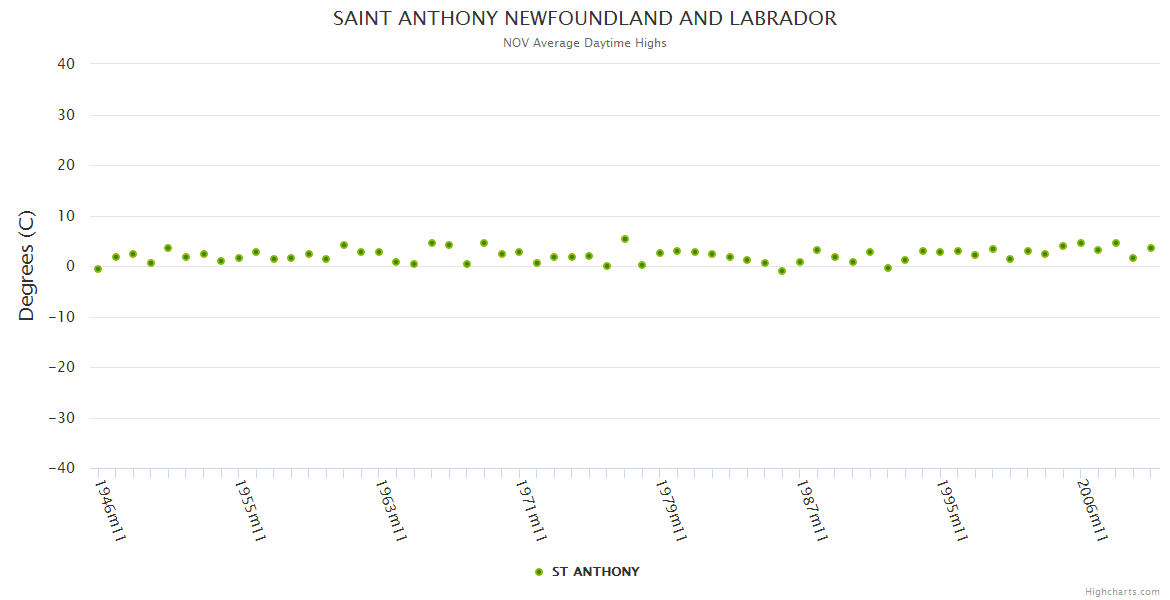Click the −10 y-axis label
This screenshot has height=600, width=1170.
point(61,317)
